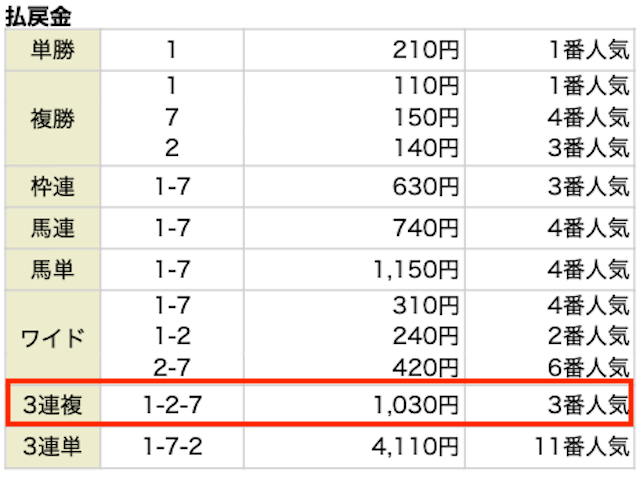Click the 1,150円 exacta payout
This screenshot has height=477, width=640.
click(x=416, y=270)
